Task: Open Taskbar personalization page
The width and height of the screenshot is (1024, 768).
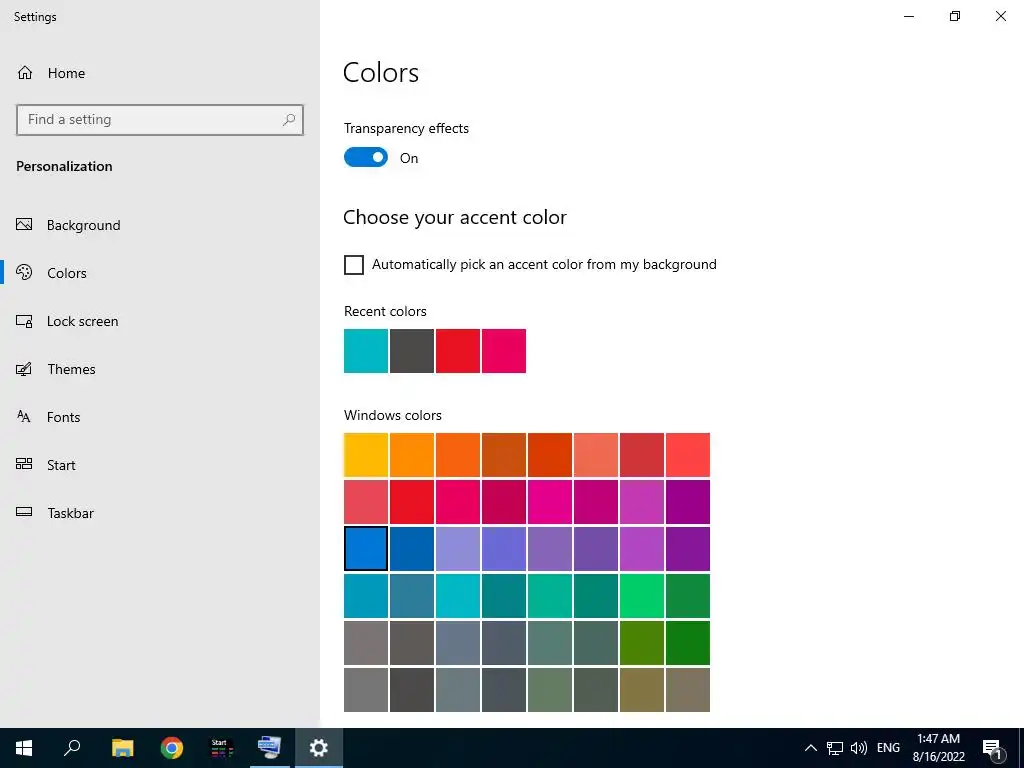Action: [71, 513]
